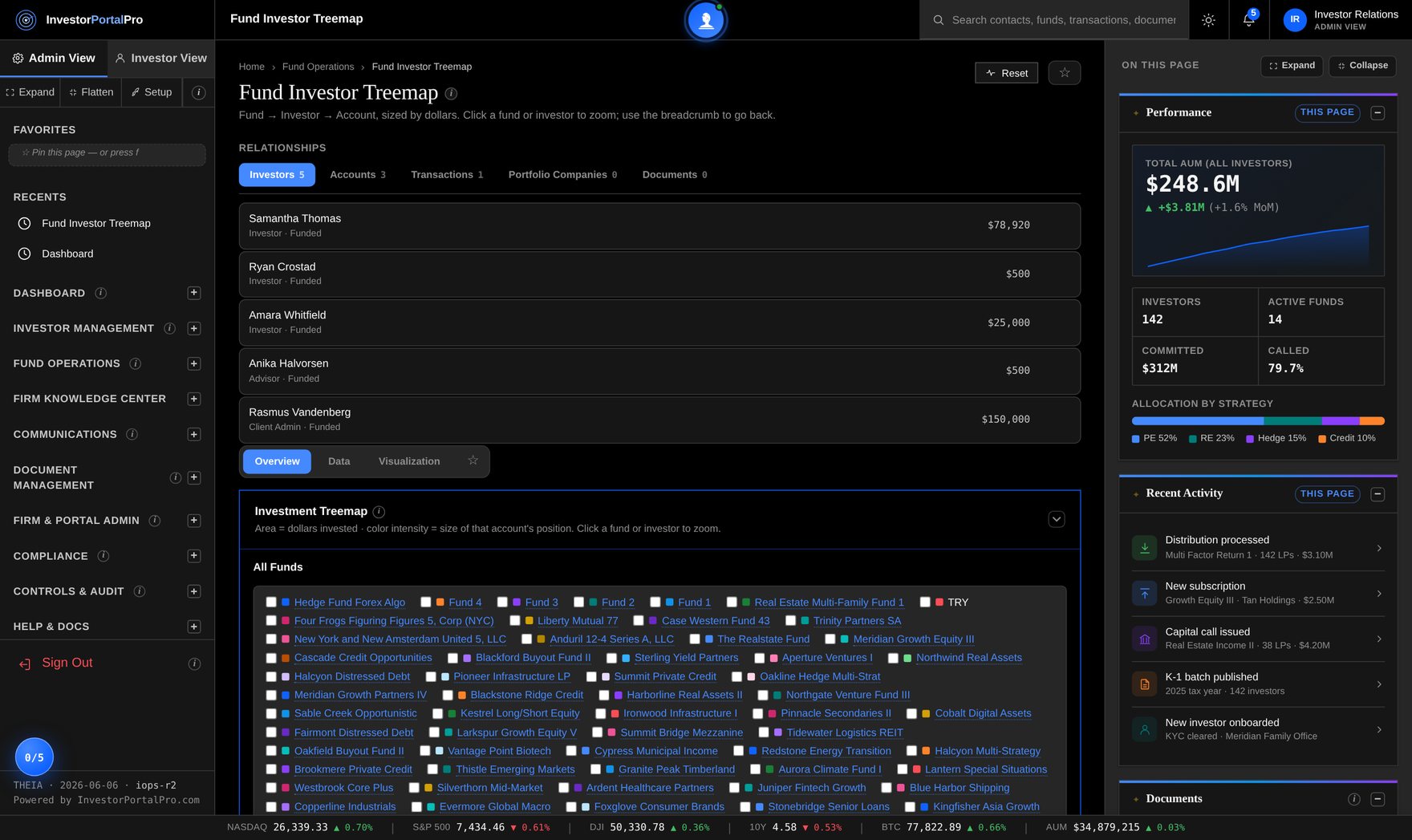The image size is (1412, 840).
Task: Click the info icon next to Controls & Audit
Action: click(140, 591)
